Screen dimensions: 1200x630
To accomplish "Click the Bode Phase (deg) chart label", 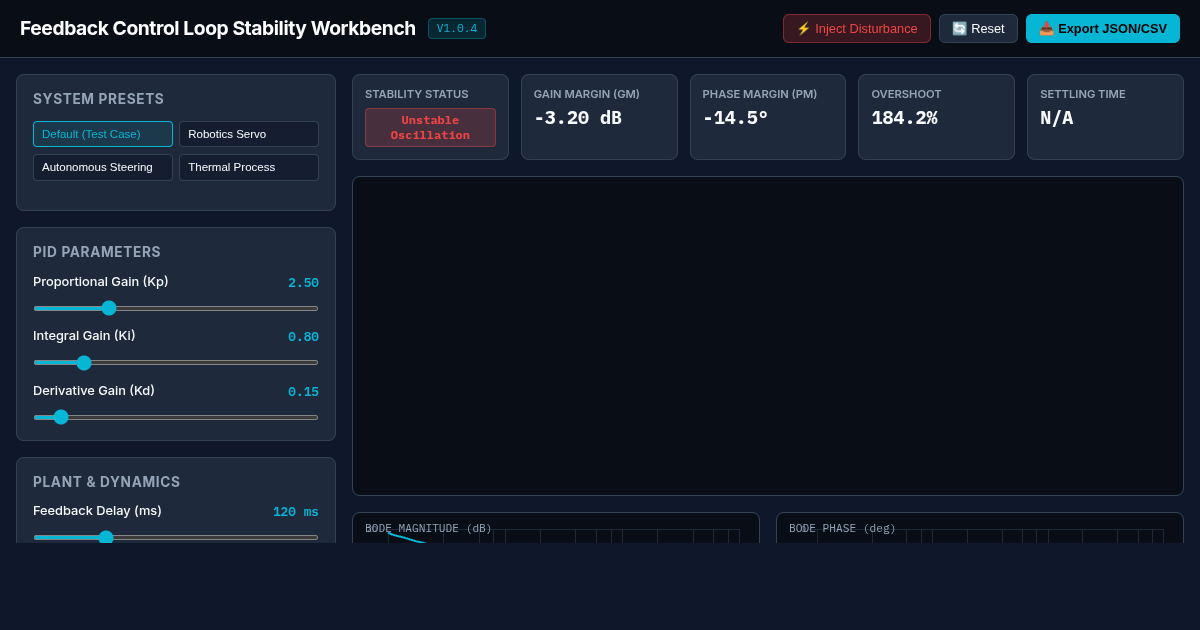I will pos(842,528).
